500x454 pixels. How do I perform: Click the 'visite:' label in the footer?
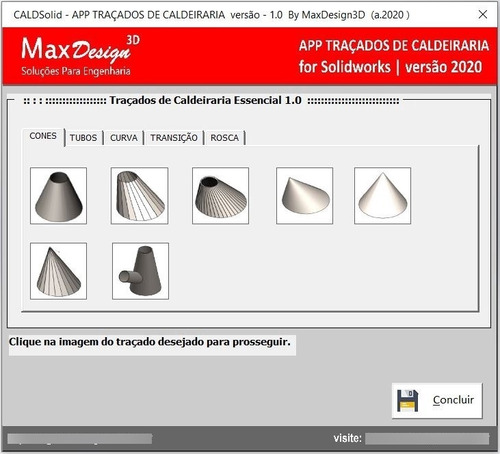347,438
